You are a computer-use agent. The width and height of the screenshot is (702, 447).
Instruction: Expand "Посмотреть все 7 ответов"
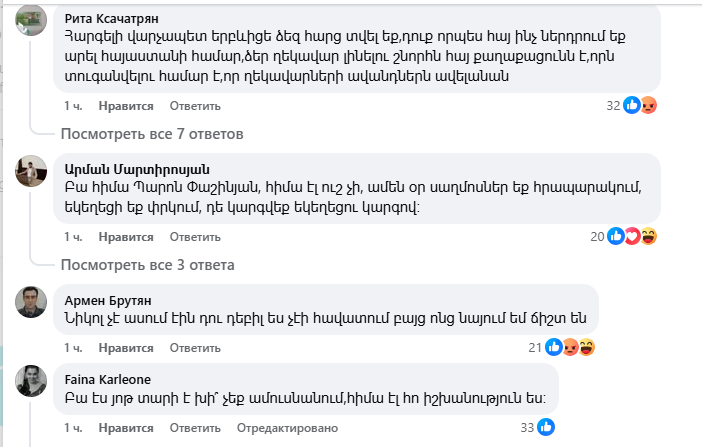click(152, 134)
